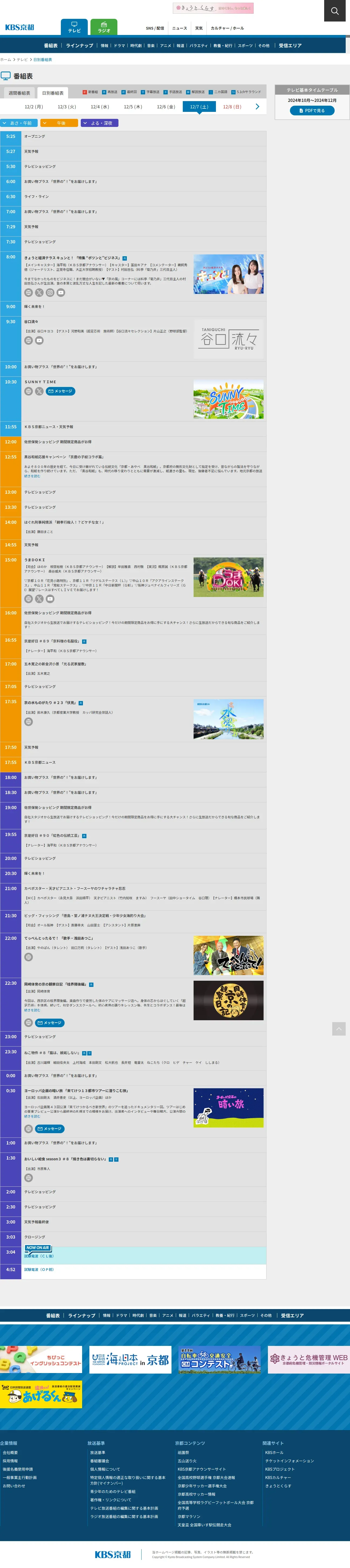The height and width of the screenshot is (1568, 350).
Task: Open 受信エリア in top navigation bar
Action: pyautogui.click(x=290, y=46)
